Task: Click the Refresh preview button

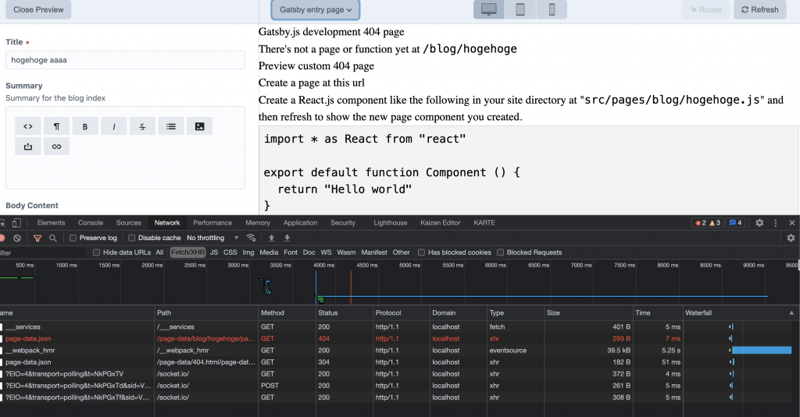Action: (760, 10)
